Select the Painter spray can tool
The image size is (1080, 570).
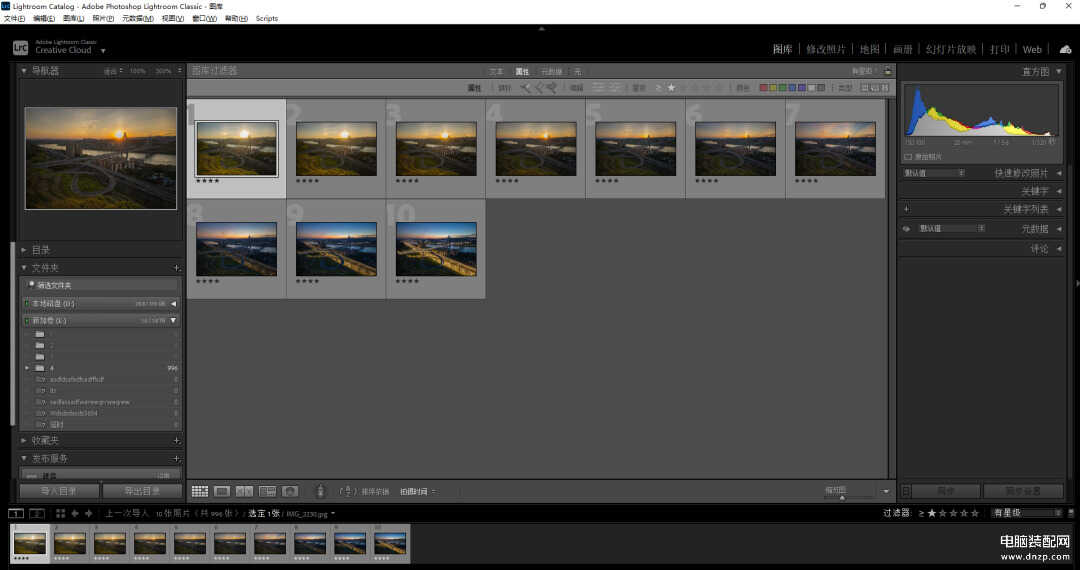click(x=320, y=491)
